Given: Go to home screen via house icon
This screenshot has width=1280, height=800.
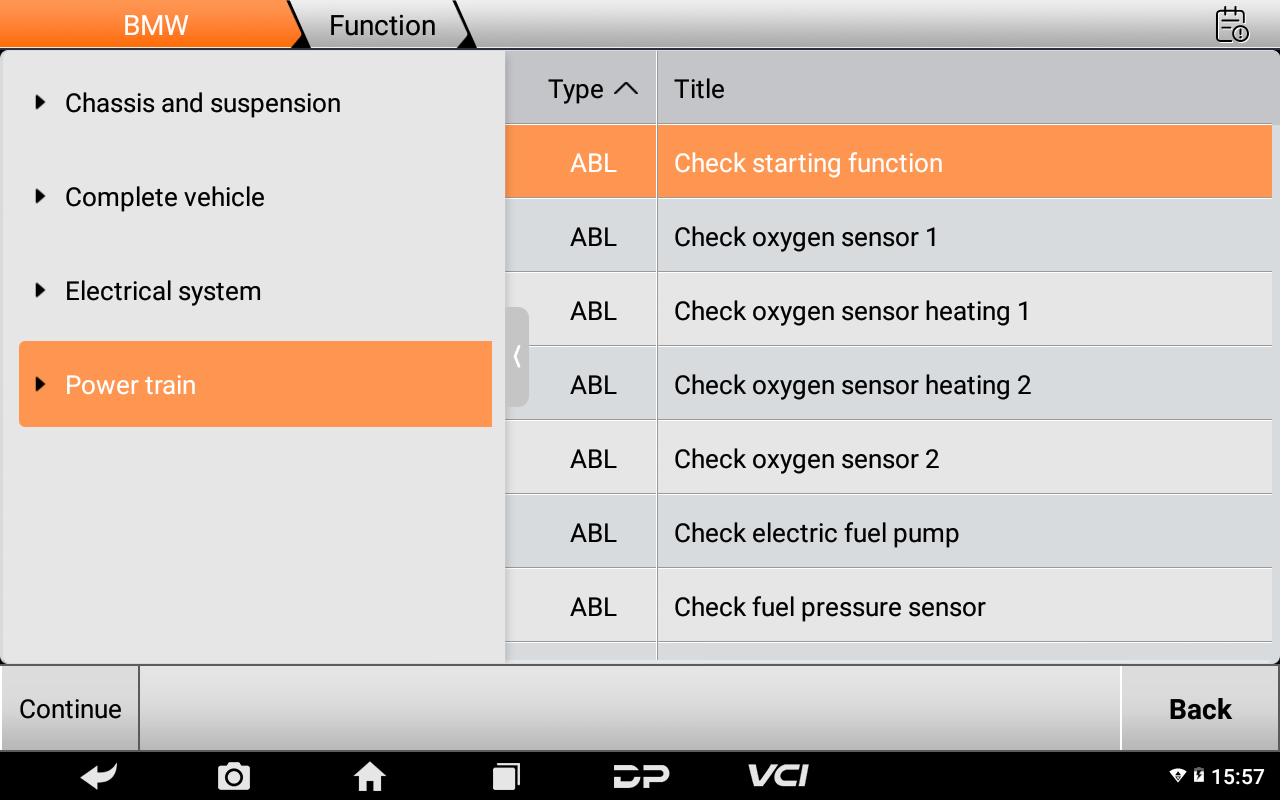Looking at the screenshot, I should click(x=370, y=776).
